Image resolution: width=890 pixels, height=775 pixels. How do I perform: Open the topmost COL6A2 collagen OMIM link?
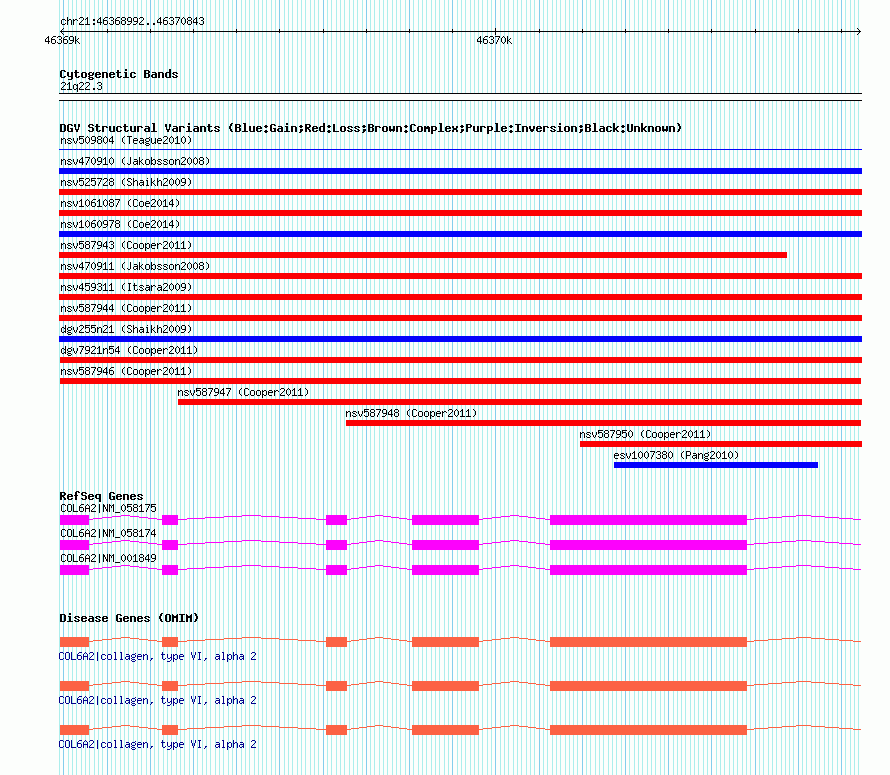point(157,656)
